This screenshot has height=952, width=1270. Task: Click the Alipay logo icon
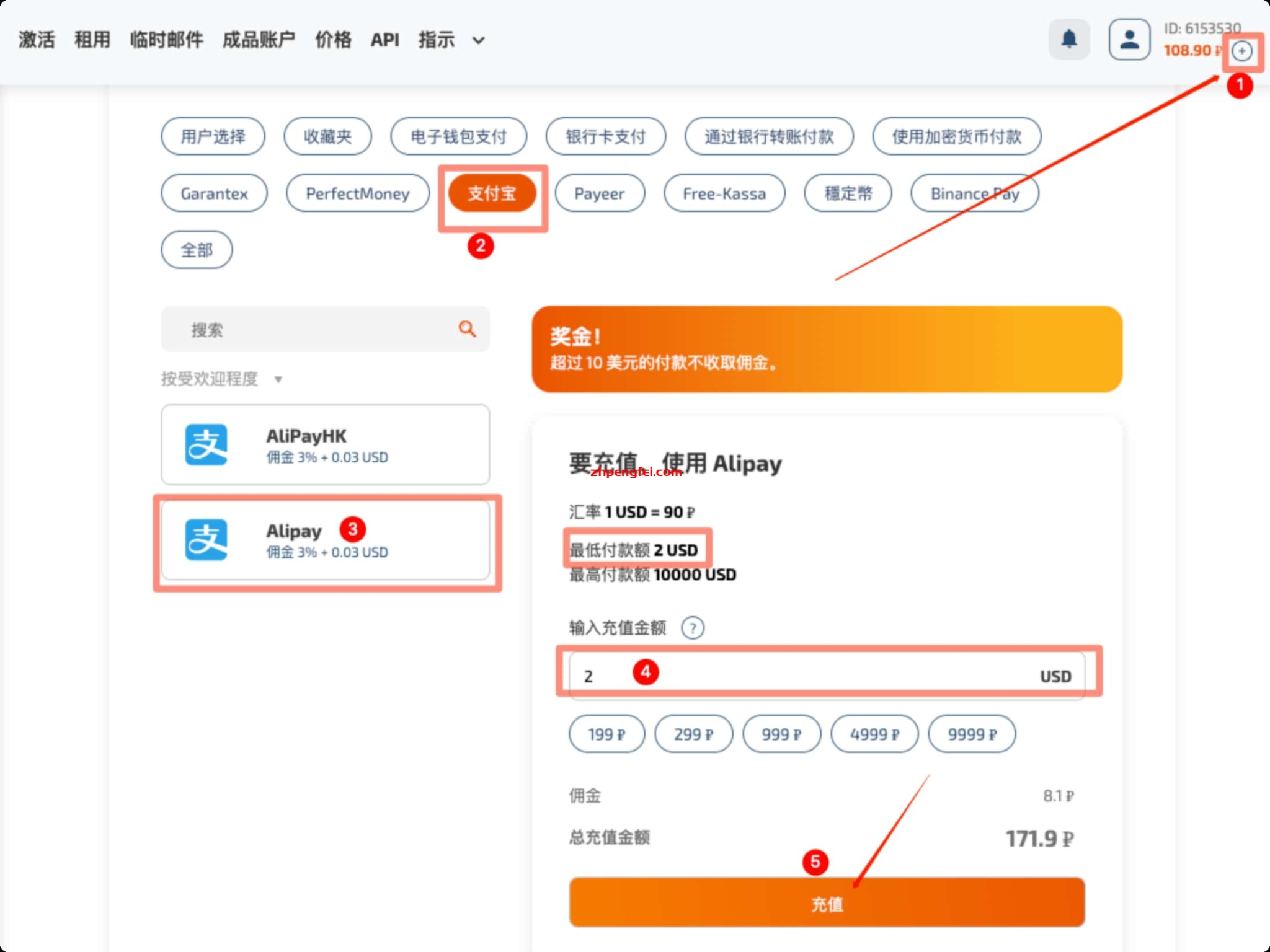click(x=206, y=539)
